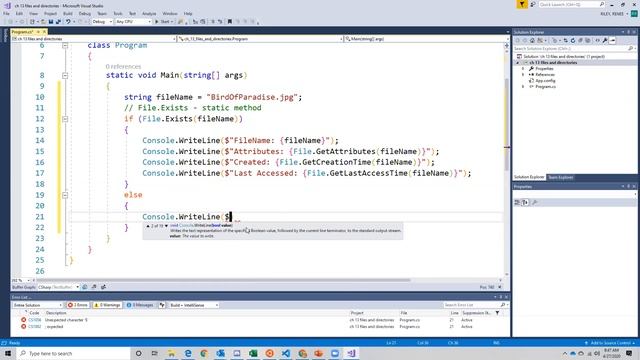This screenshot has height=360, width=640.
Task: Collapse the Main method code block
Action: click(65, 76)
